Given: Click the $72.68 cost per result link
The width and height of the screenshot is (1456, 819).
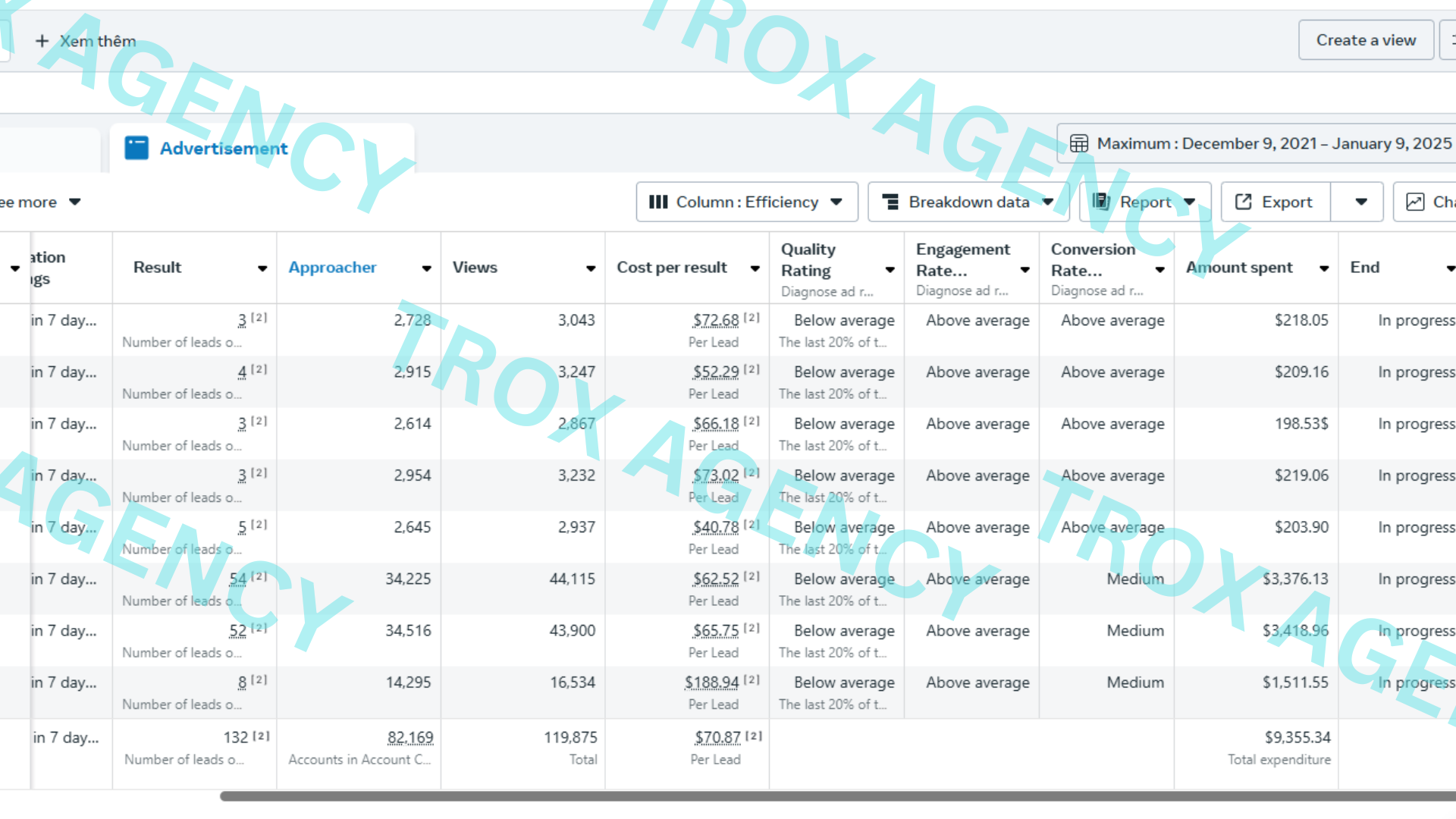Looking at the screenshot, I should pyautogui.click(x=716, y=320).
